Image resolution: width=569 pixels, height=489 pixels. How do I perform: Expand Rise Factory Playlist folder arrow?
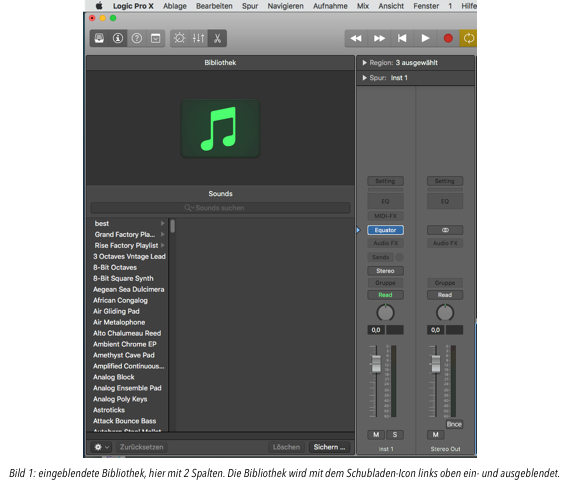(x=163, y=245)
